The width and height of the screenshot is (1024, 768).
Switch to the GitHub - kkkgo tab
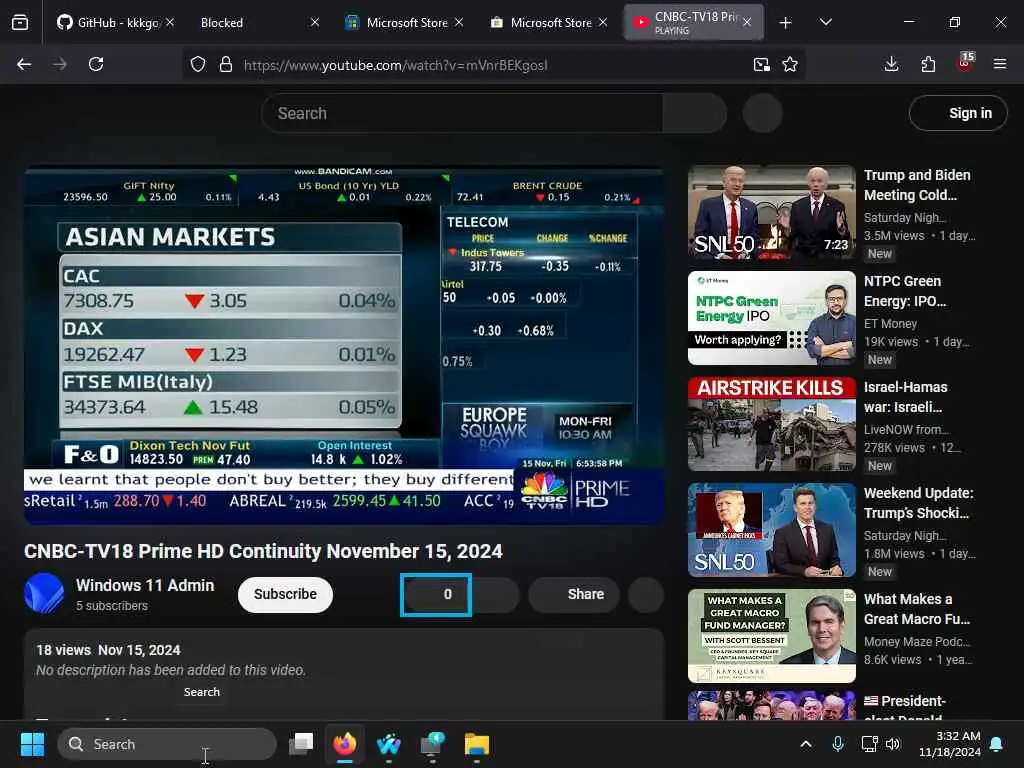[114, 22]
